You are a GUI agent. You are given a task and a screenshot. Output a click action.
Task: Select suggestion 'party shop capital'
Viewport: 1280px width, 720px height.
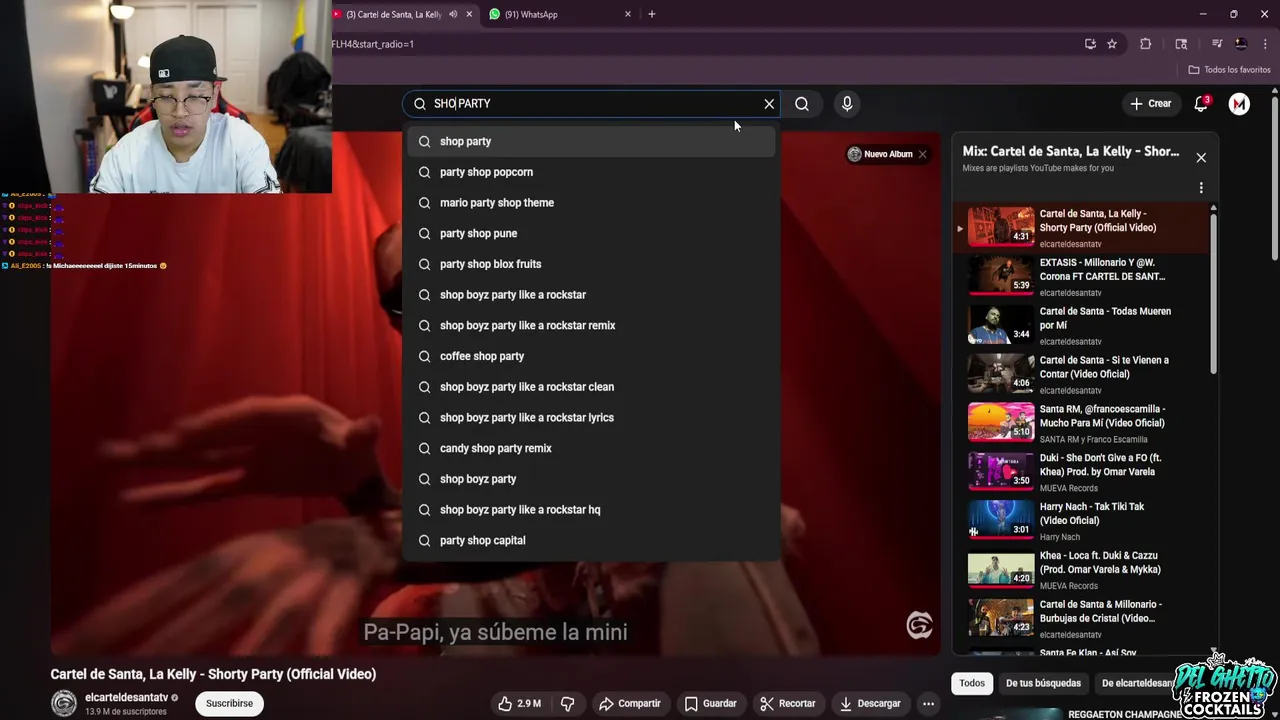click(591, 541)
